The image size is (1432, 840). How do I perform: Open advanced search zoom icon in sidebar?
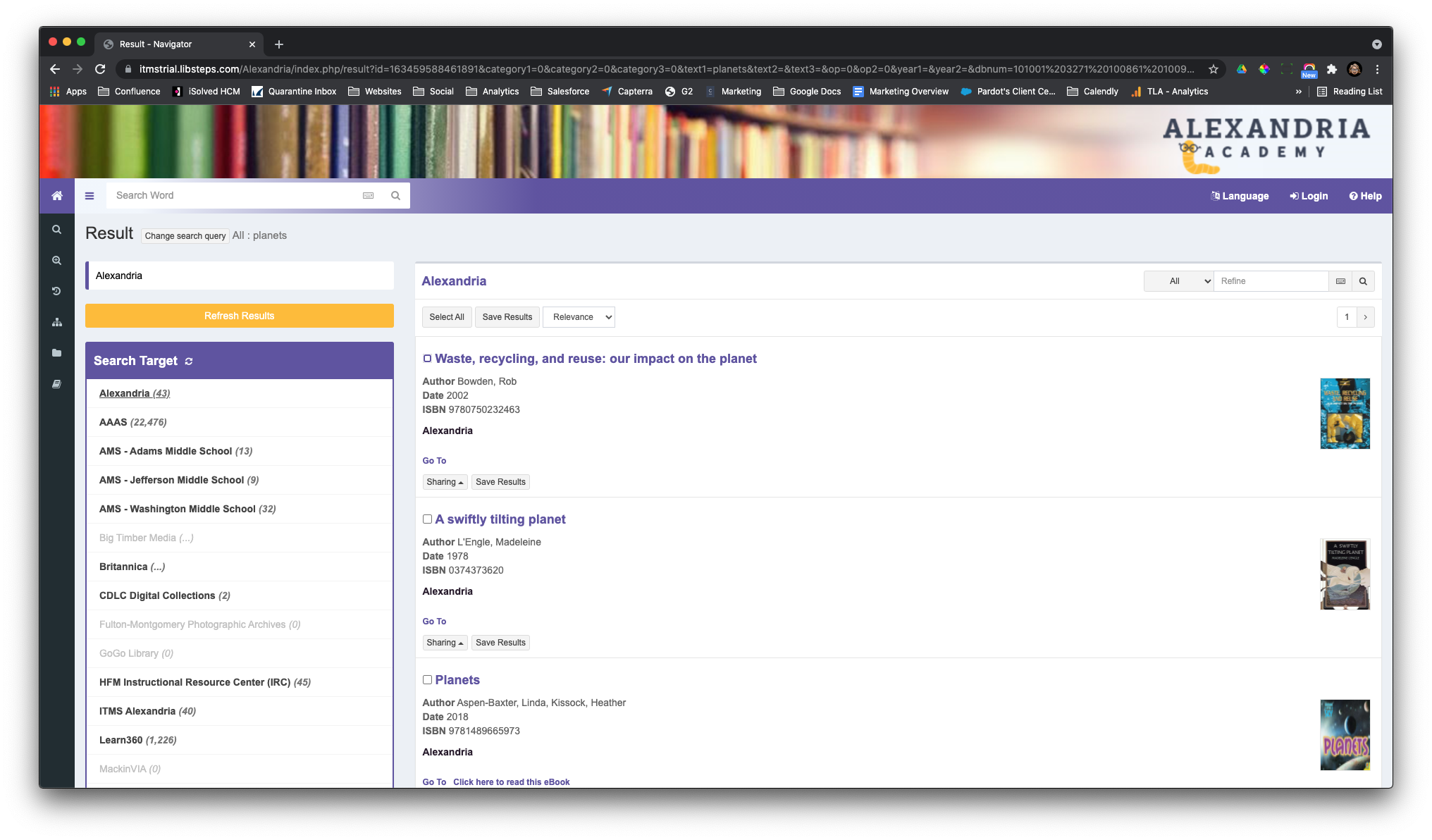(57, 261)
